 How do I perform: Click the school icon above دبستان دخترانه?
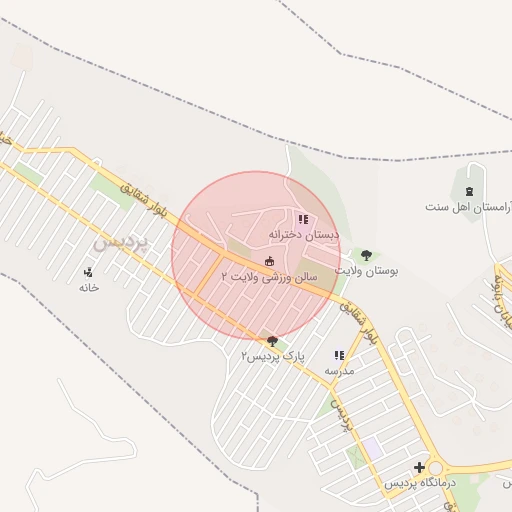point(303,220)
